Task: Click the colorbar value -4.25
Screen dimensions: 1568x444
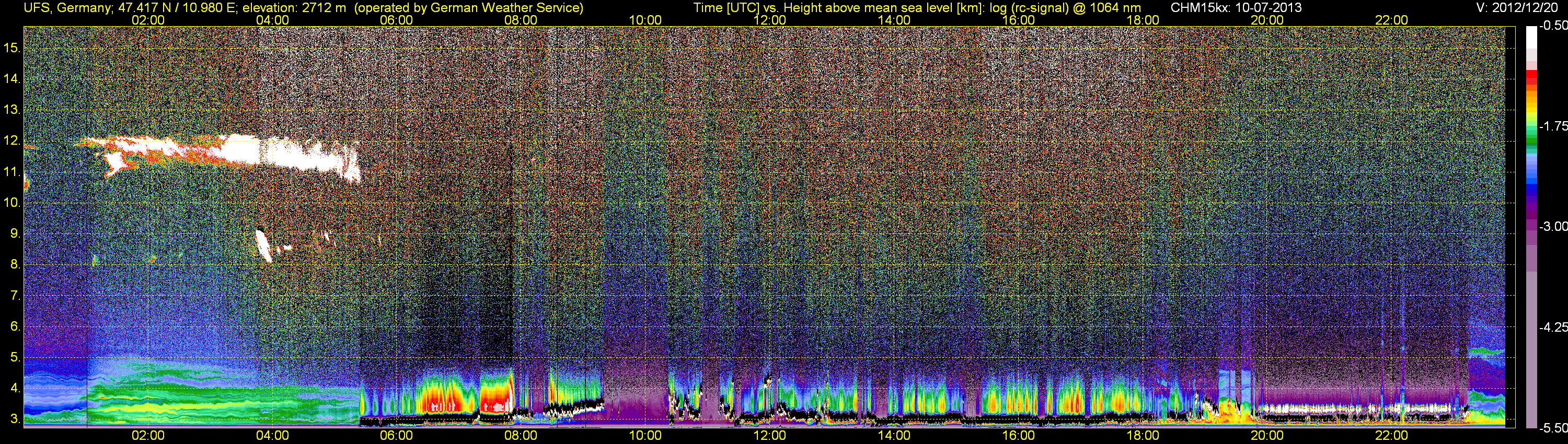Action: [1553, 327]
